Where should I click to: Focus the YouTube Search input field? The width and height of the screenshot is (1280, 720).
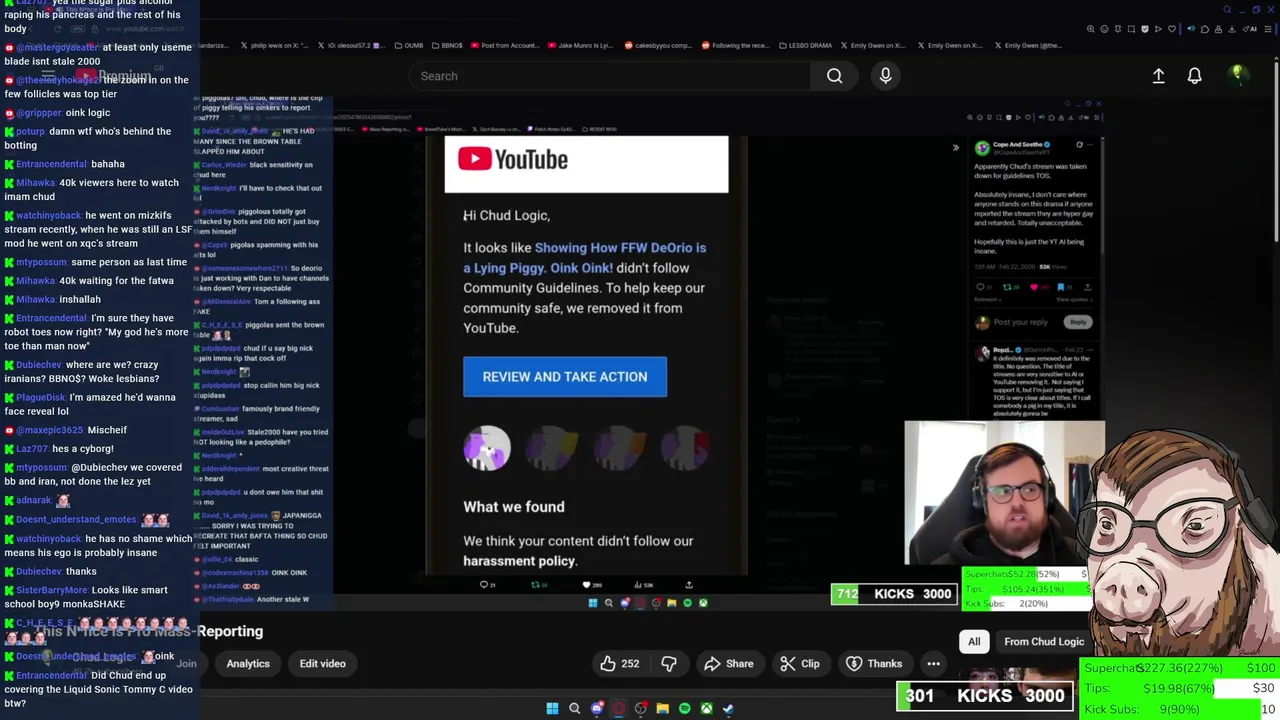[610, 76]
